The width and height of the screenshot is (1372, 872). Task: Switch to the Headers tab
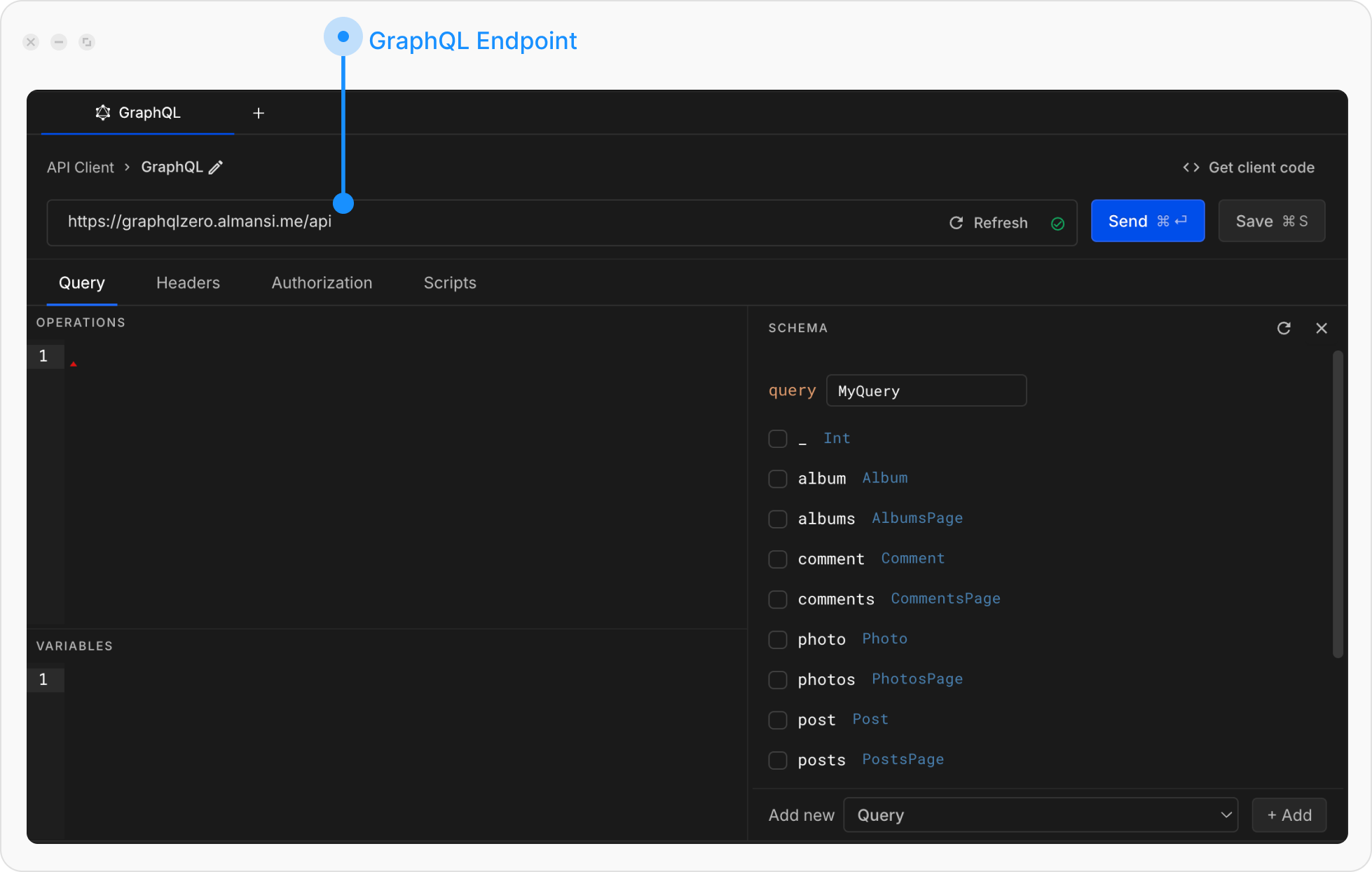pos(188,282)
